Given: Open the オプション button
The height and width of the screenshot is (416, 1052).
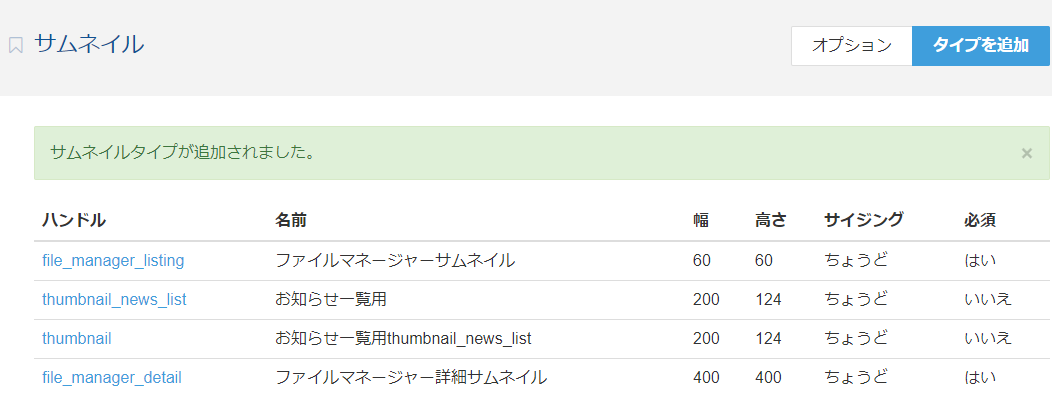Looking at the screenshot, I should pyautogui.click(x=851, y=46).
